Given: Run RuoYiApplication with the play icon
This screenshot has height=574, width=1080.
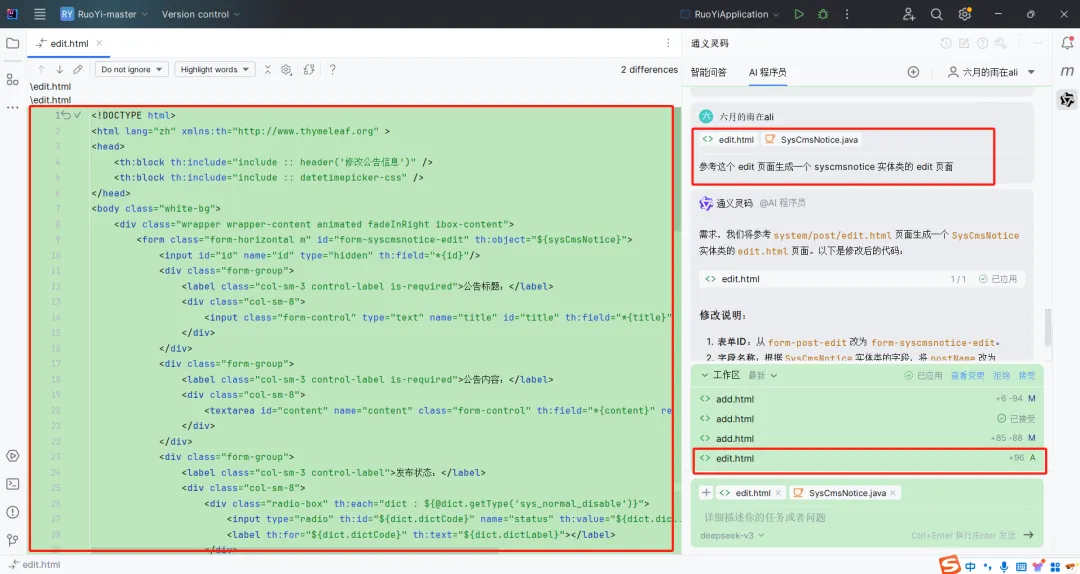Looking at the screenshot, I should [x=799, y=14].
